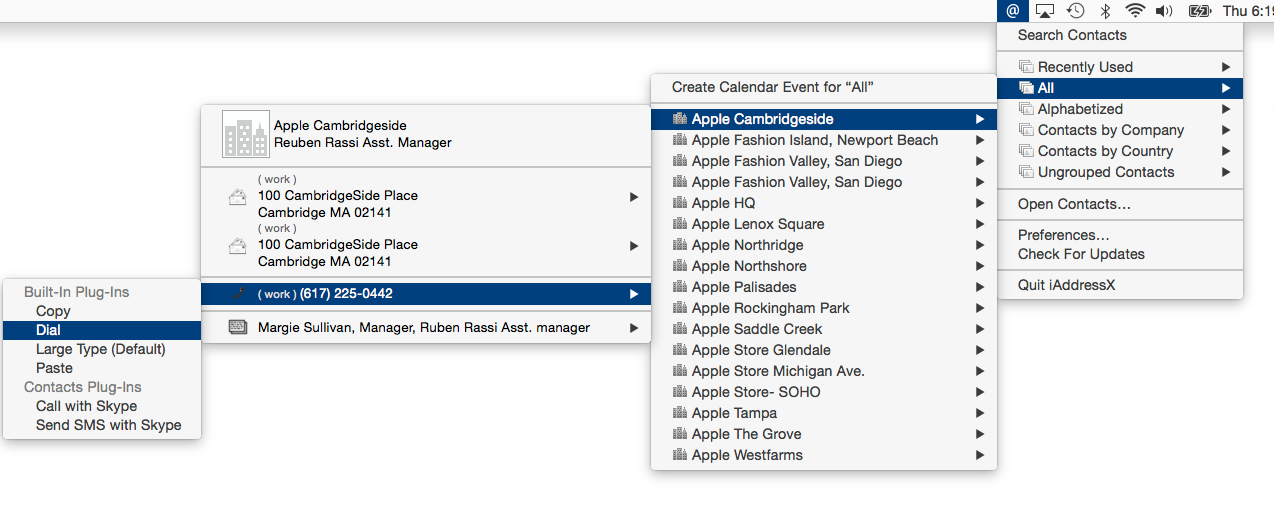Click the Alphabetized group icon
Viewport: 1274px width, 522px height.
pos(1026,109)
